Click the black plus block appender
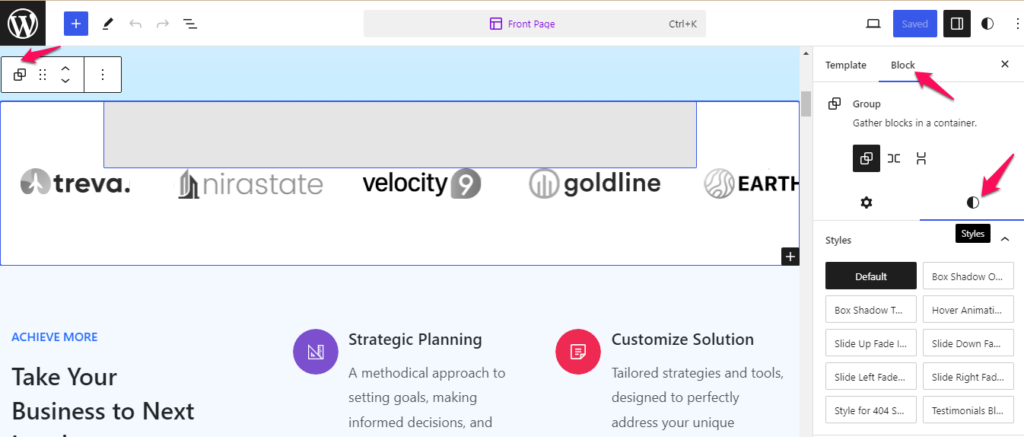Screen dimensions: 1024x437 click(x=790, y=257)
